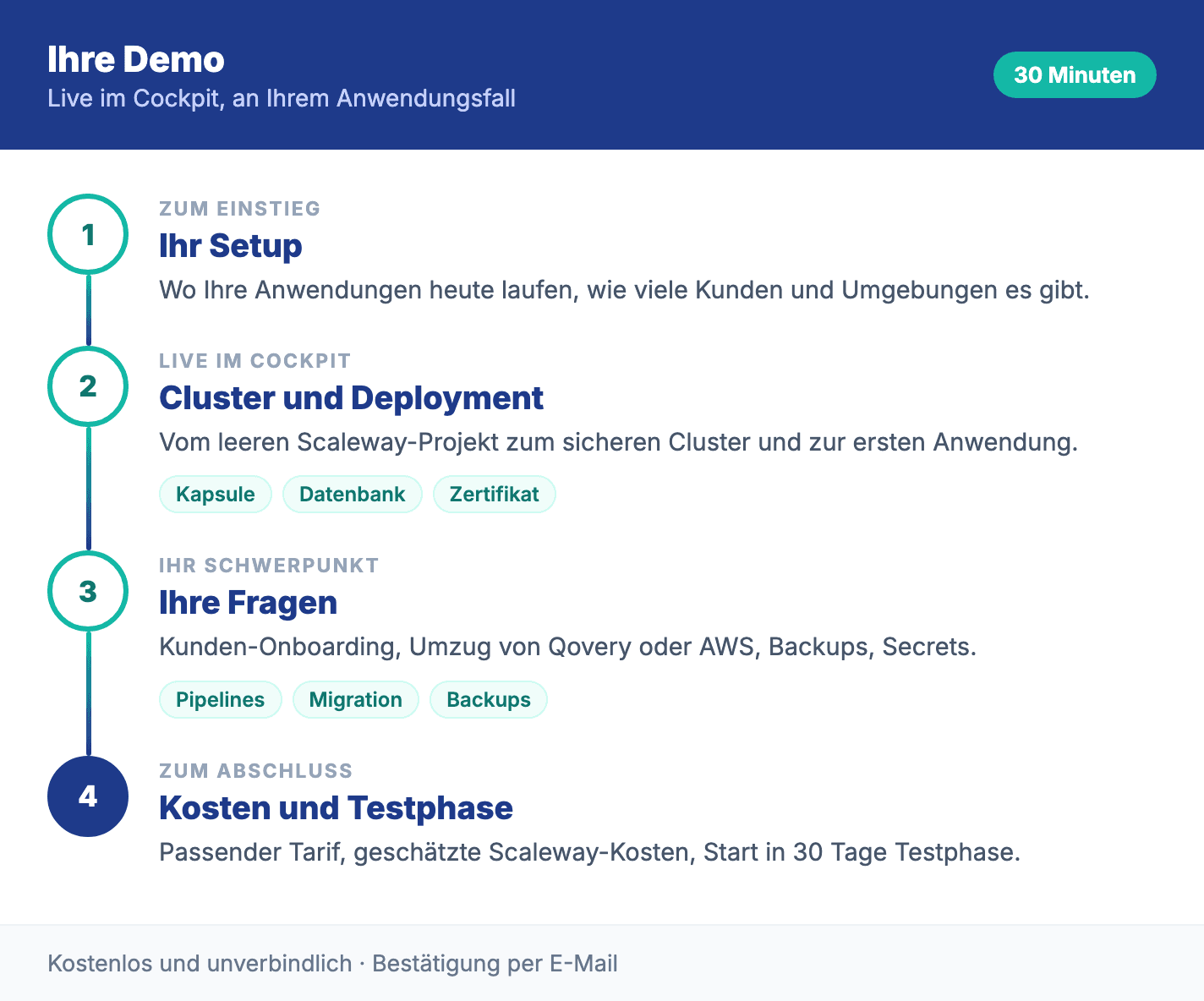Screen dimensions: 1204x1001
Task: Select step circle number 2
Action: point(88,386)
